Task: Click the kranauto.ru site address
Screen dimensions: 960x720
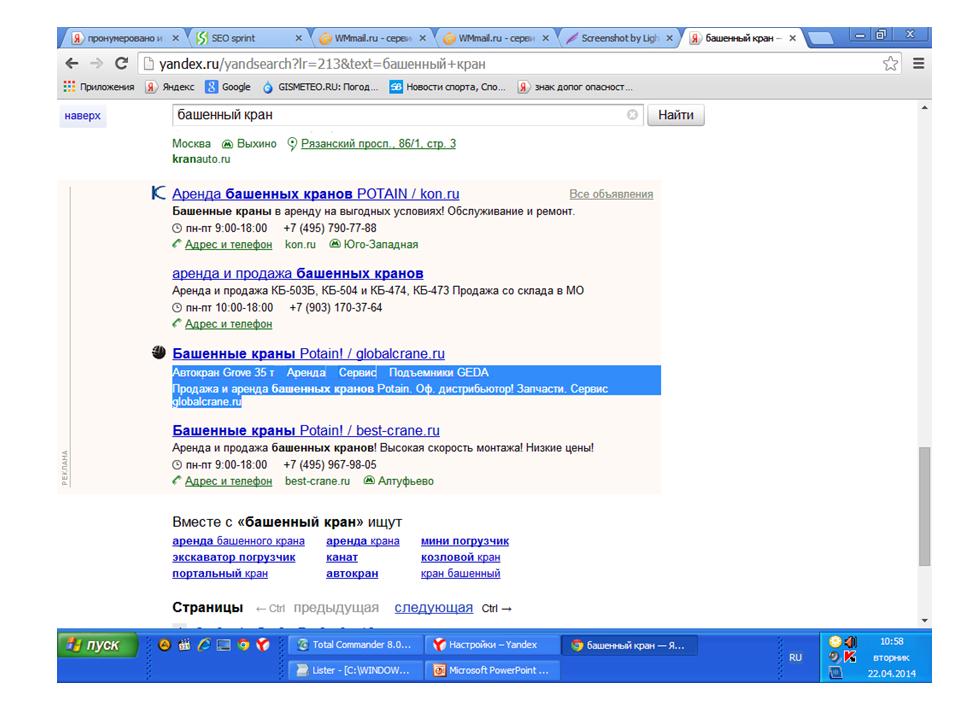Action: [x=201, y=159]
